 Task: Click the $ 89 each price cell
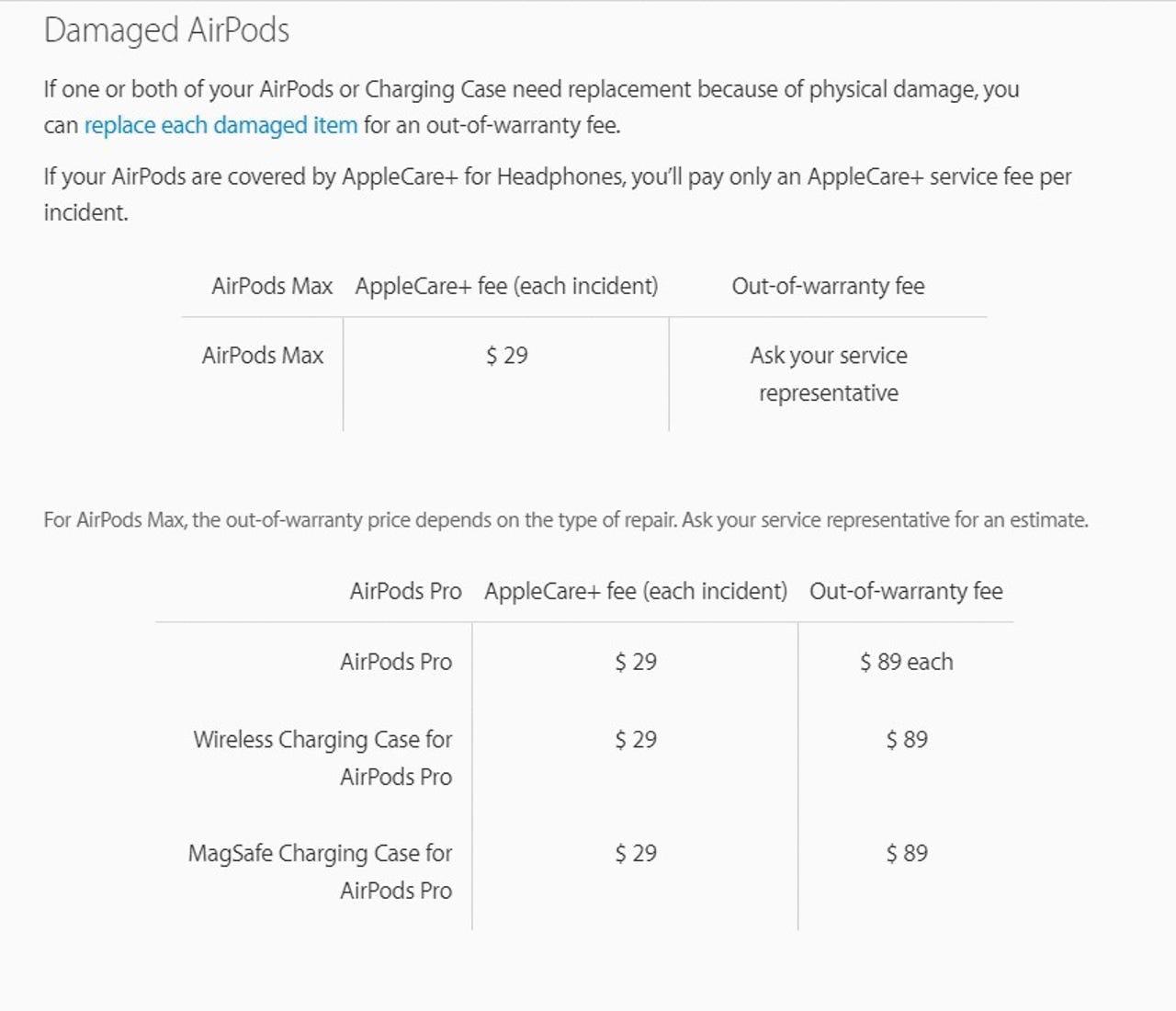pyautogui.click(x=906, y=662)
